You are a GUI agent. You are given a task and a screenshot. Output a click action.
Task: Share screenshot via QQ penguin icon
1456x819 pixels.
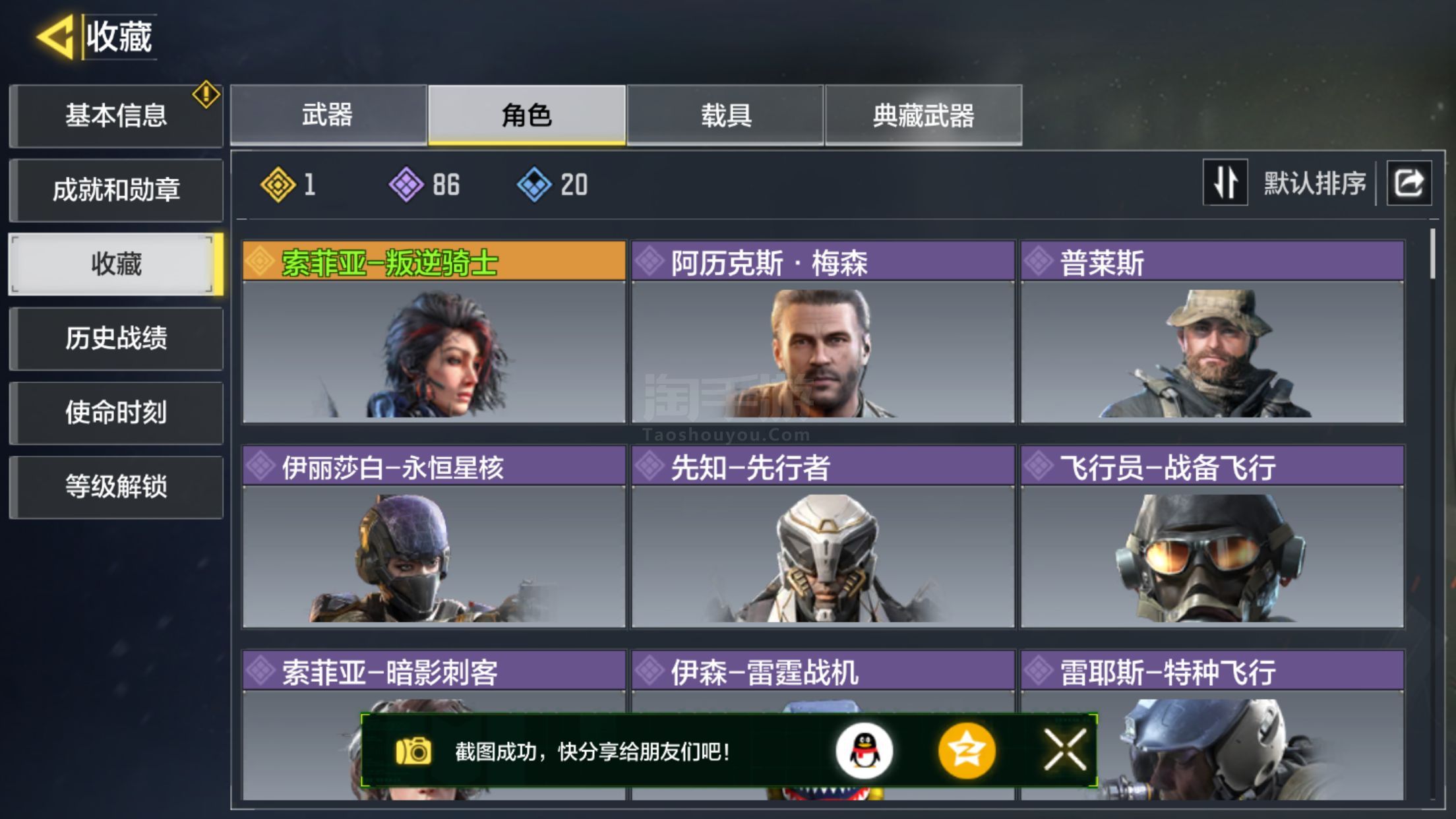point(864,751)
